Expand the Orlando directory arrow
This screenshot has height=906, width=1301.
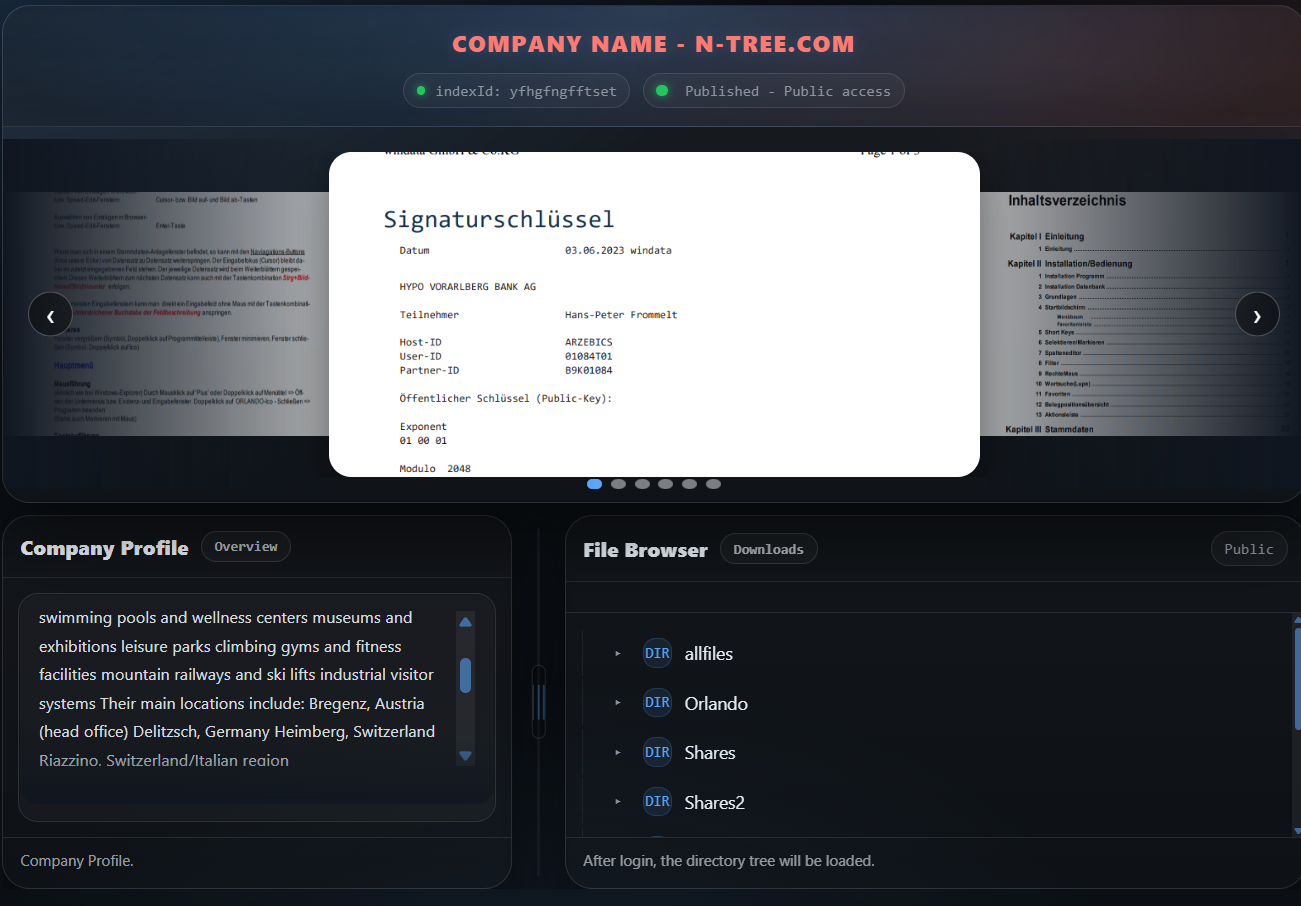(x=618, y=703)
